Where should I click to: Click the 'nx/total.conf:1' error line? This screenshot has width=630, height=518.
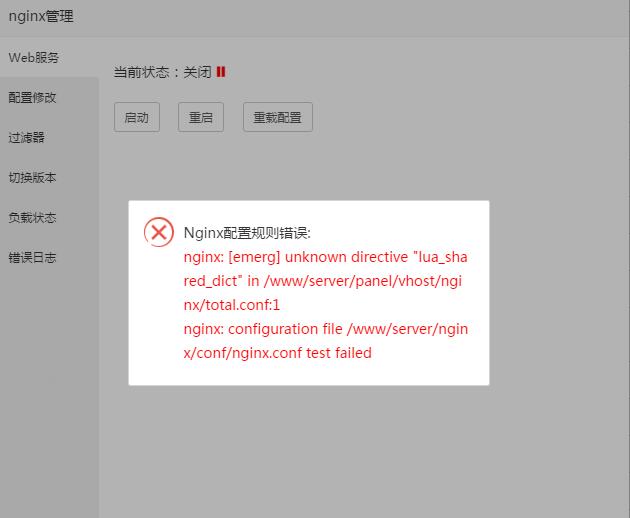pos(231,305)
